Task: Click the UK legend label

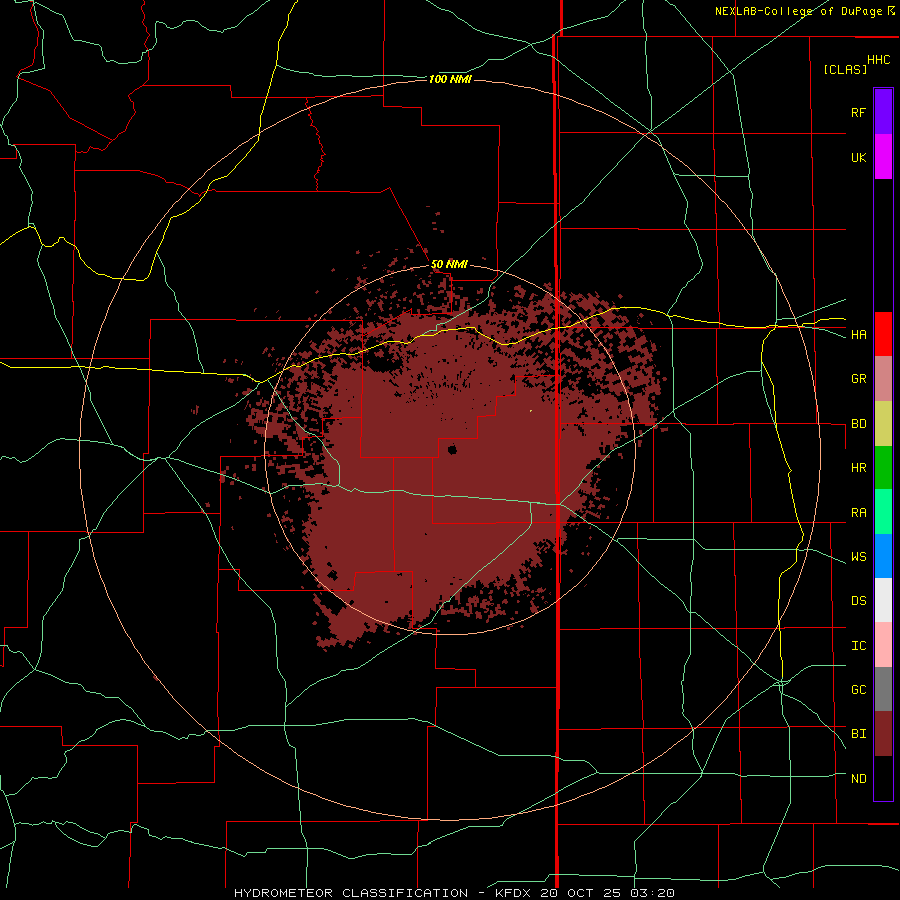Action: tap(858, 157)
